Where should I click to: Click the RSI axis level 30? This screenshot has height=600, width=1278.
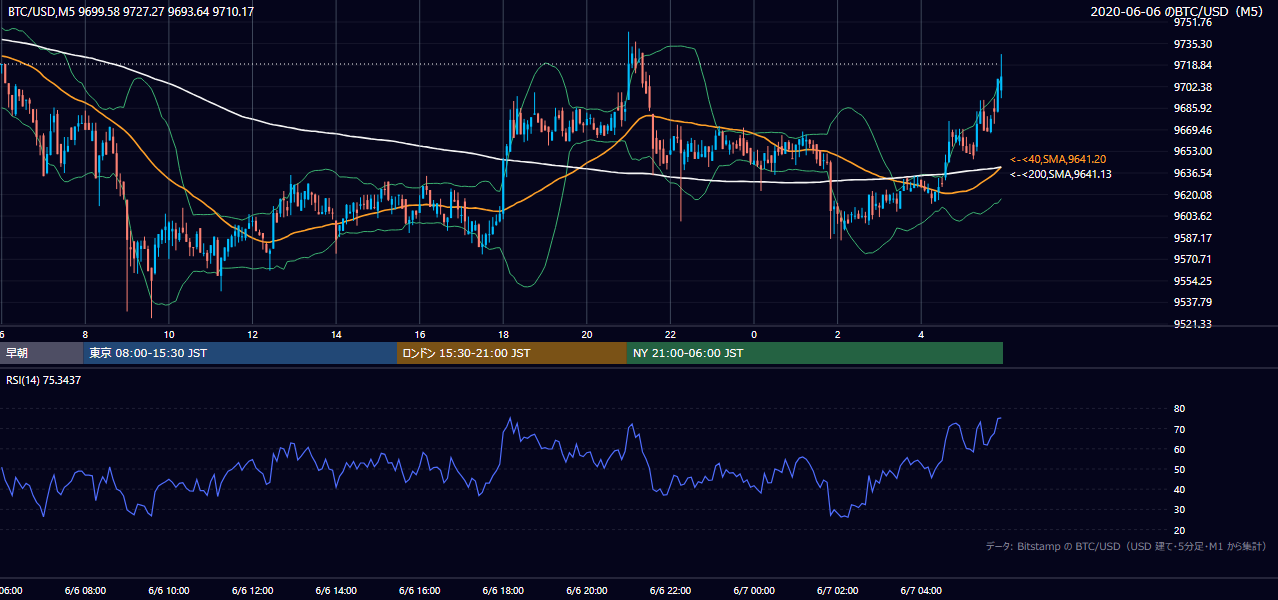tap(1179, 510)
